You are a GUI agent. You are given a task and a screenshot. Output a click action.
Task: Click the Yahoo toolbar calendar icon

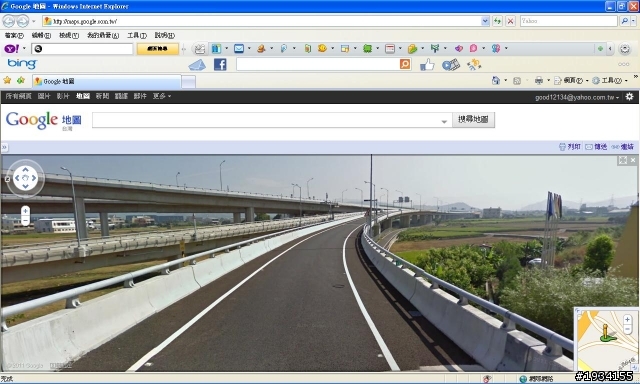[390, 49]
